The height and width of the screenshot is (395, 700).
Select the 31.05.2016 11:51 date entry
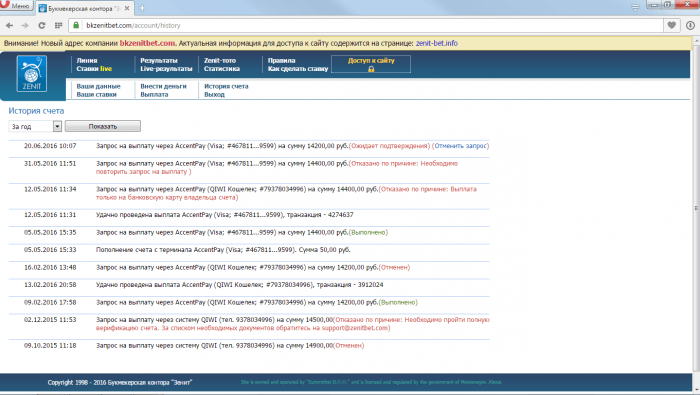[50, 163]
